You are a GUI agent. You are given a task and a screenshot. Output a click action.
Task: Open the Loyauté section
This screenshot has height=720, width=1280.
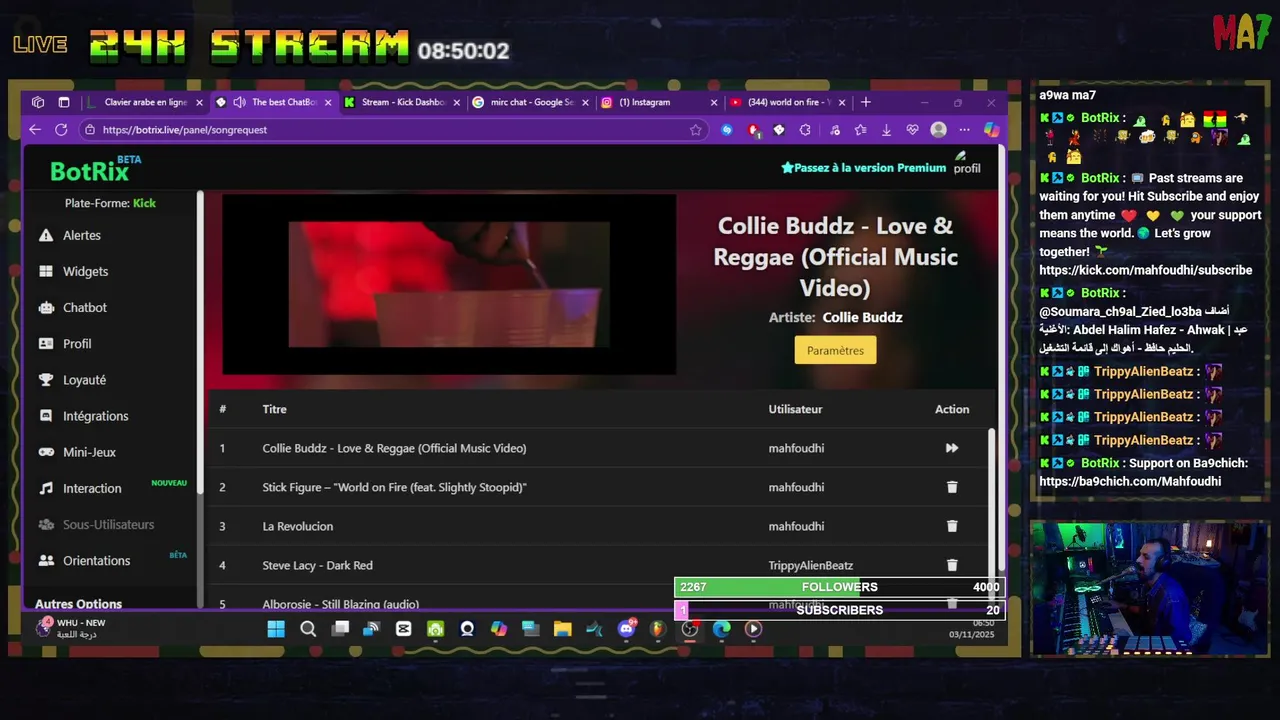[x=72, y=380]
